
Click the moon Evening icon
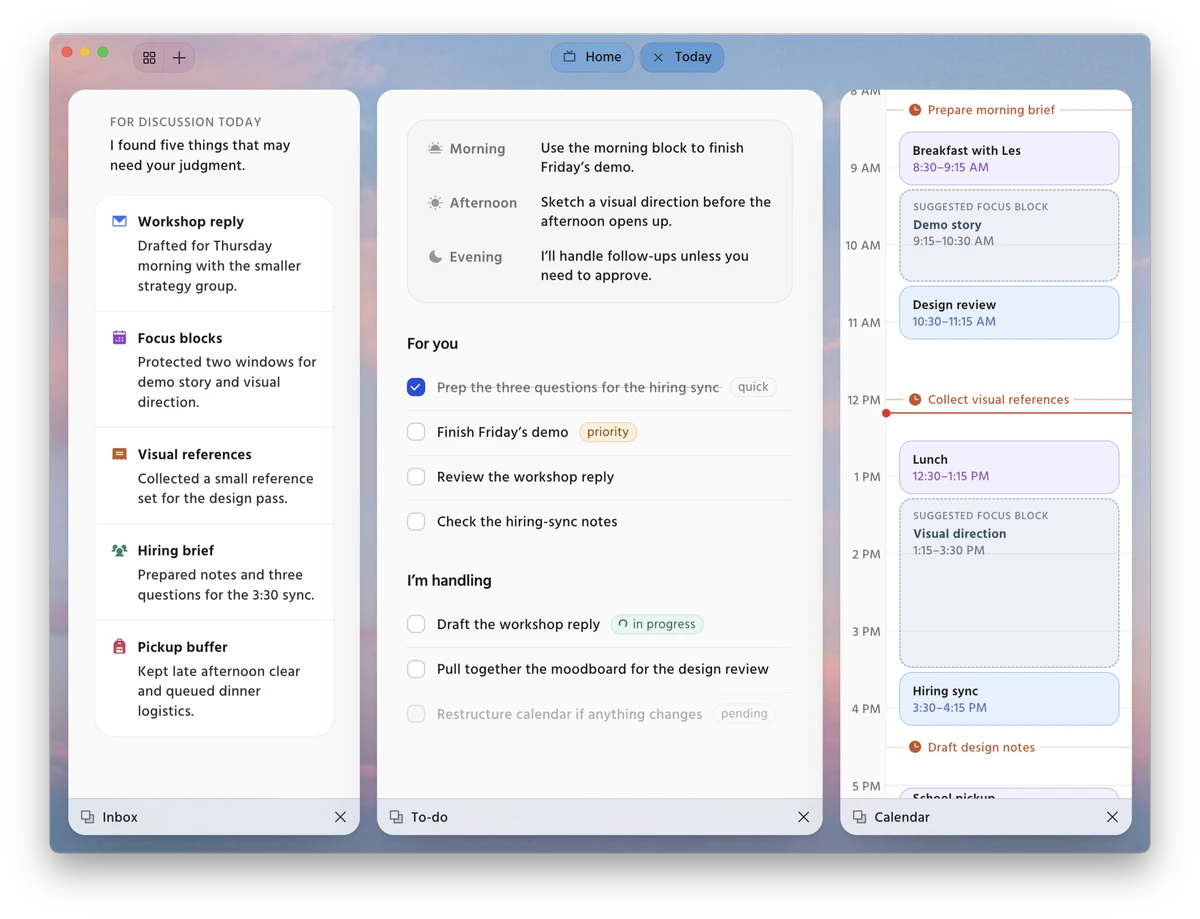[435, 257]
